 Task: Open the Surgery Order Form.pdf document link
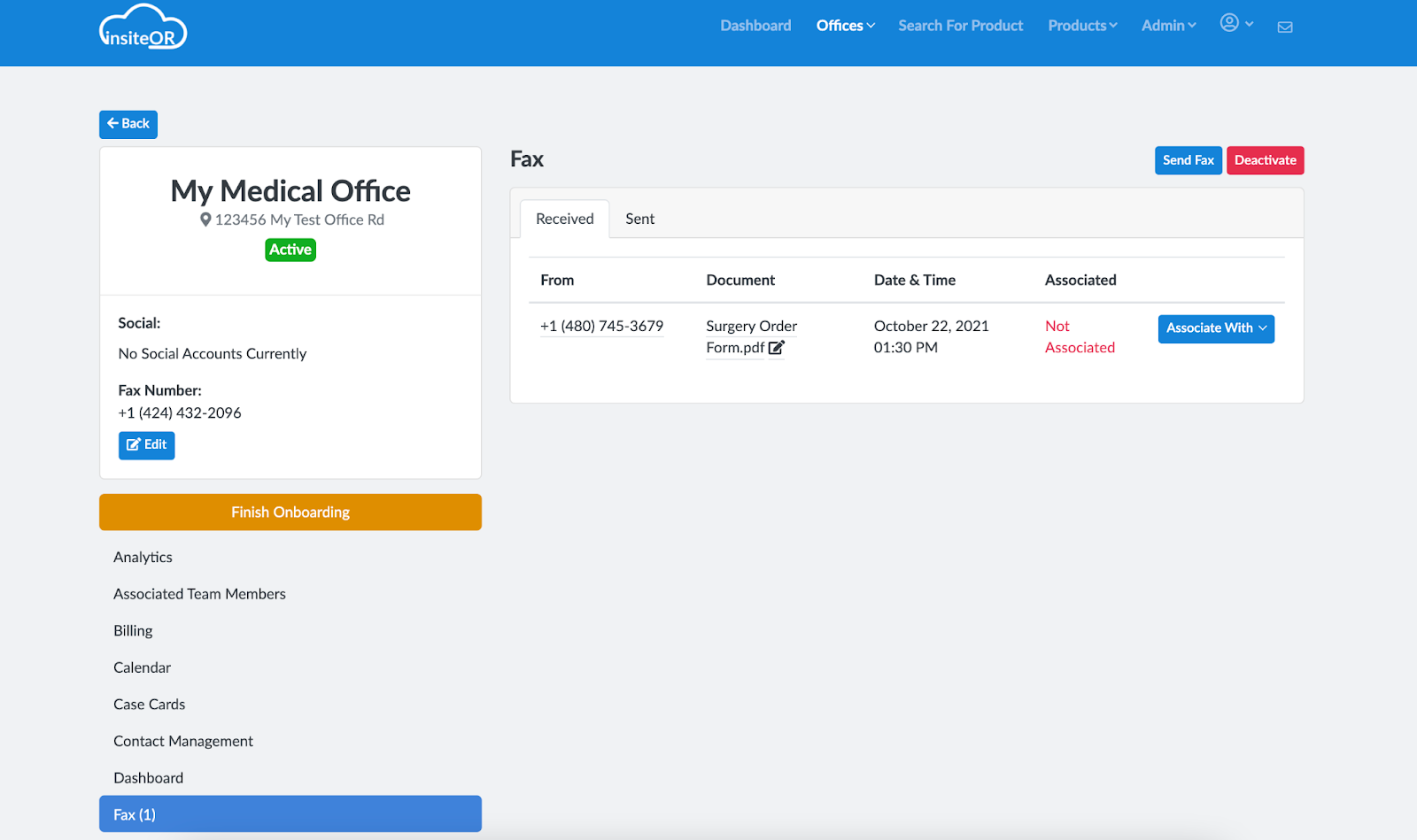pos(751,336)
